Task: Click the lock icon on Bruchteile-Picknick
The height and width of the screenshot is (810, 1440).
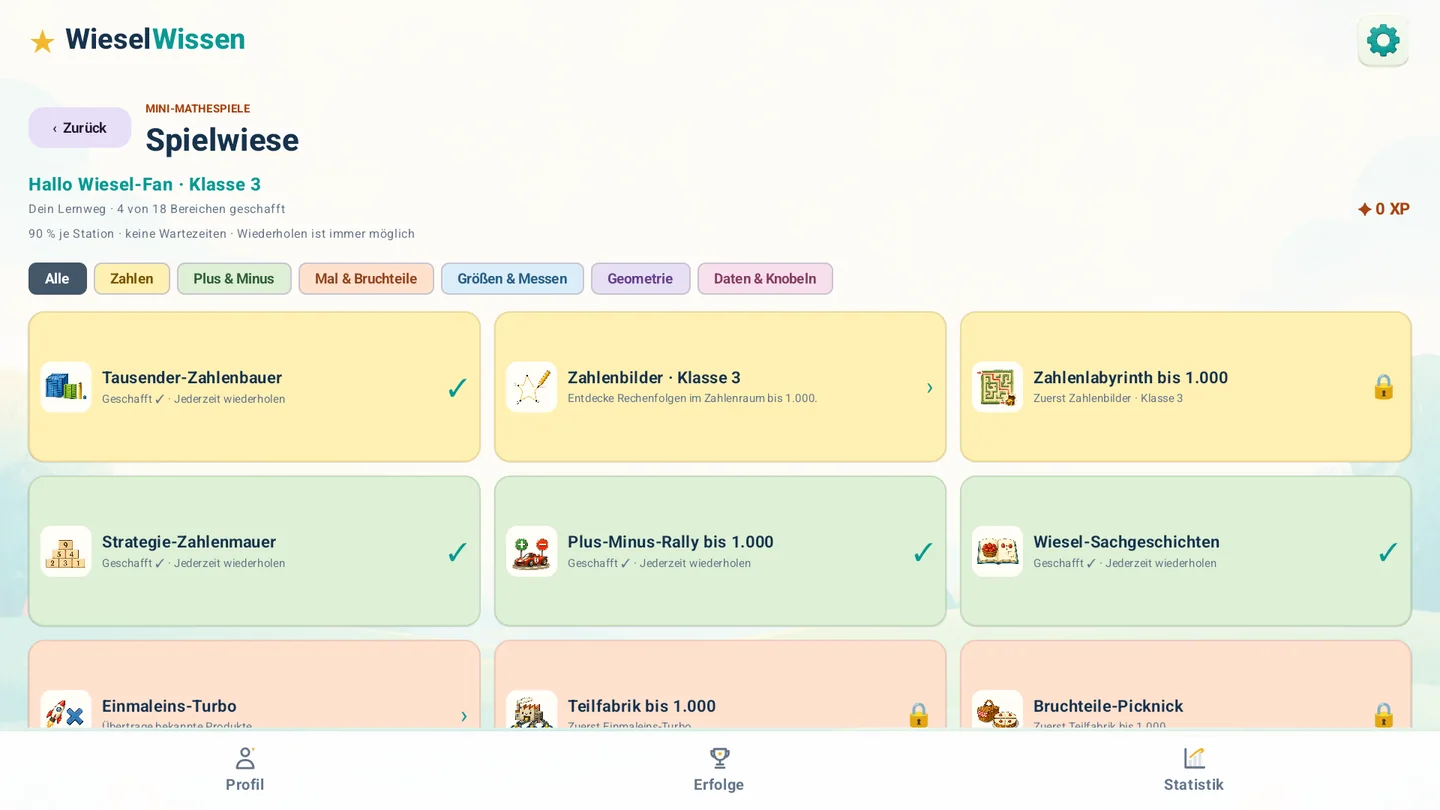Action: 1383,715
